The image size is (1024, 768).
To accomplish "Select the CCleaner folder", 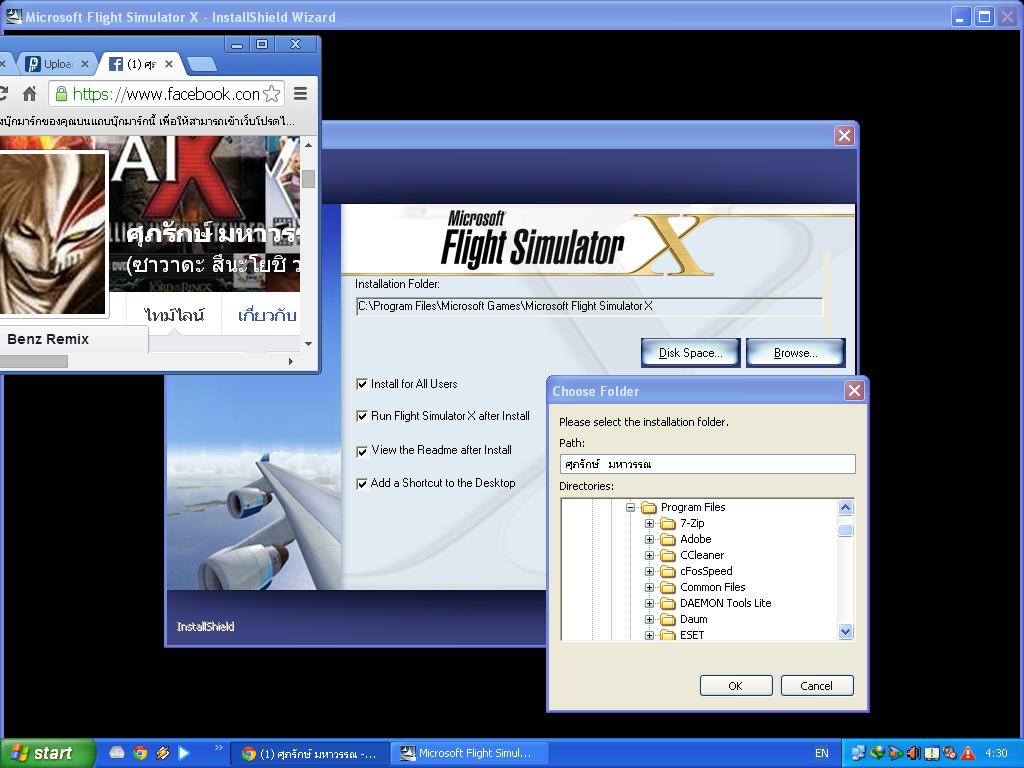I will point(702,555).
